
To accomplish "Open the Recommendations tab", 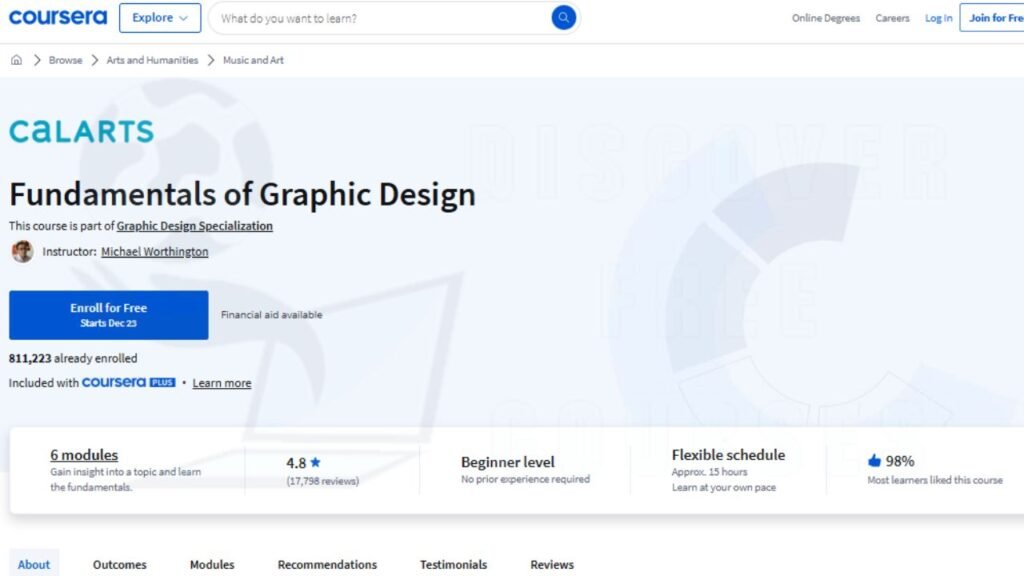I will click(327, 564).
